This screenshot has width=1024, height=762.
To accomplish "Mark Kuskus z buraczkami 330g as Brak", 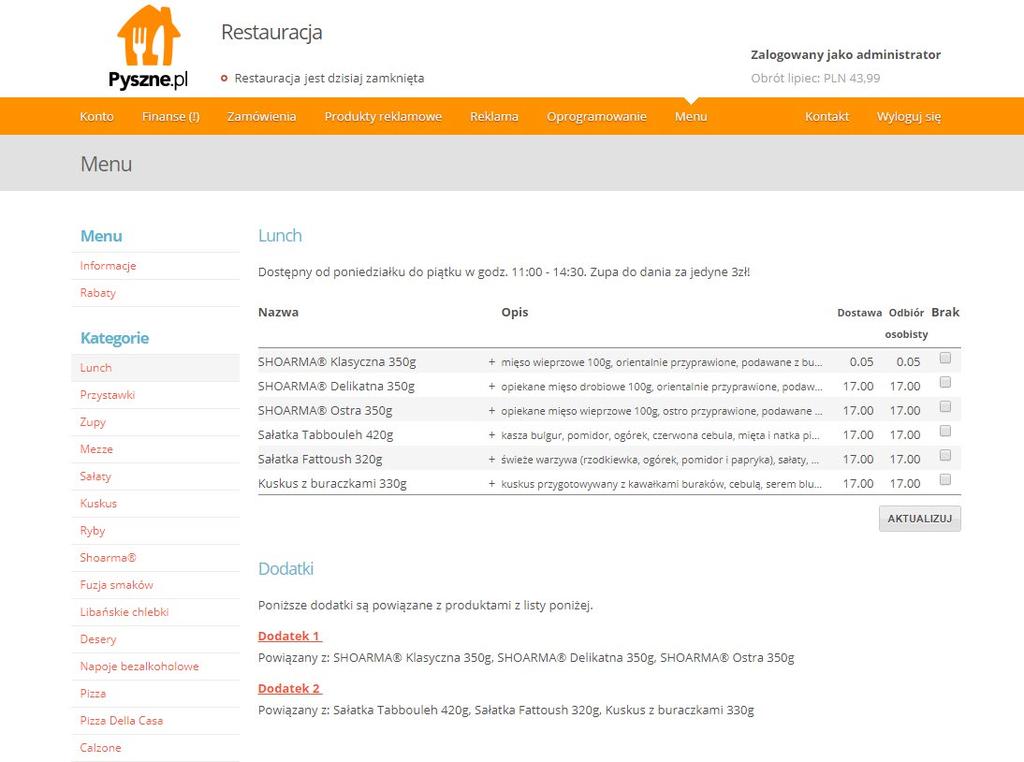I will pos(945,480).
